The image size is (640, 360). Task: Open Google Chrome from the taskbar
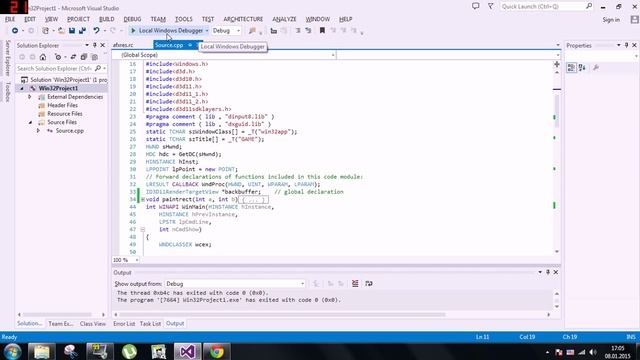(x=217, y=352)
